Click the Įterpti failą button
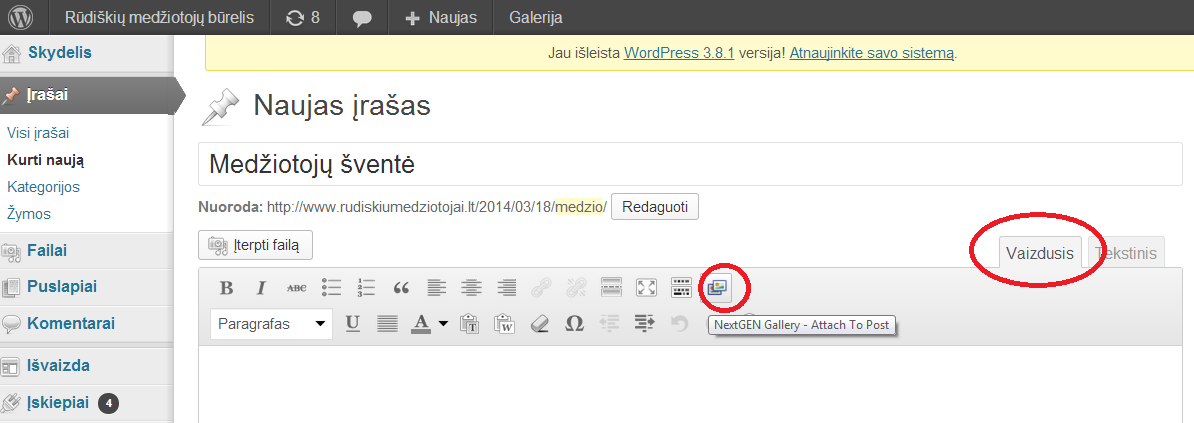Image resolution: width=1194 pixels, height=423 pixels. pos(255,245)
